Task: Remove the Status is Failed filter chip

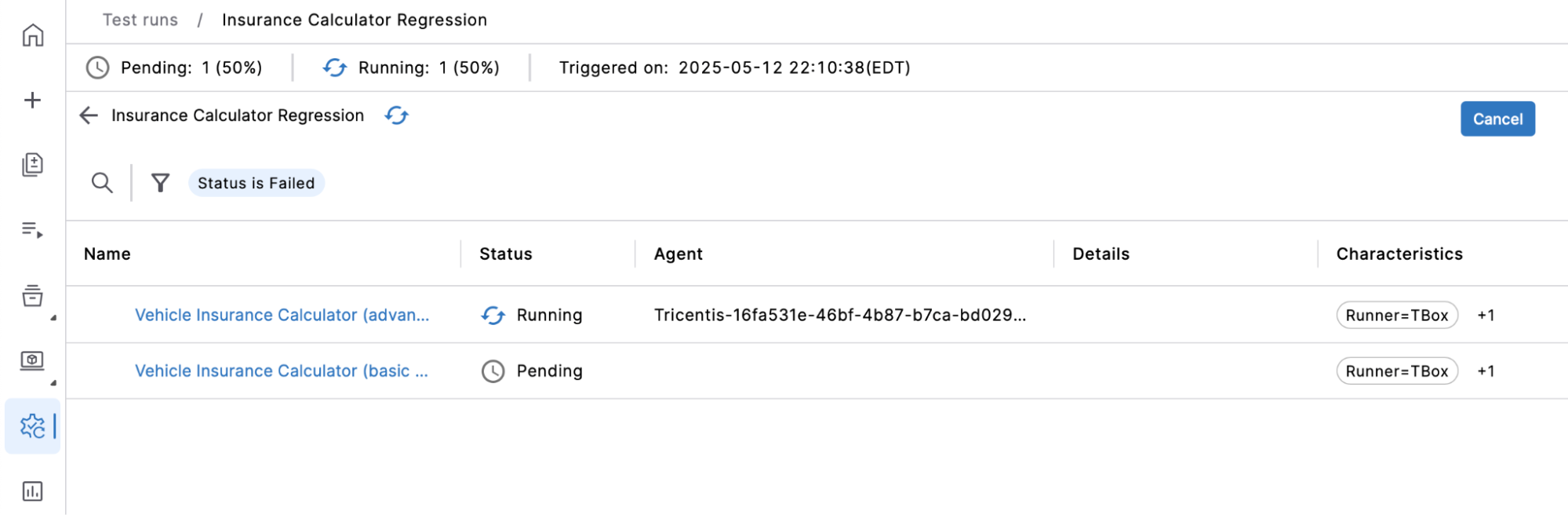Action: [x=256, y=183]
